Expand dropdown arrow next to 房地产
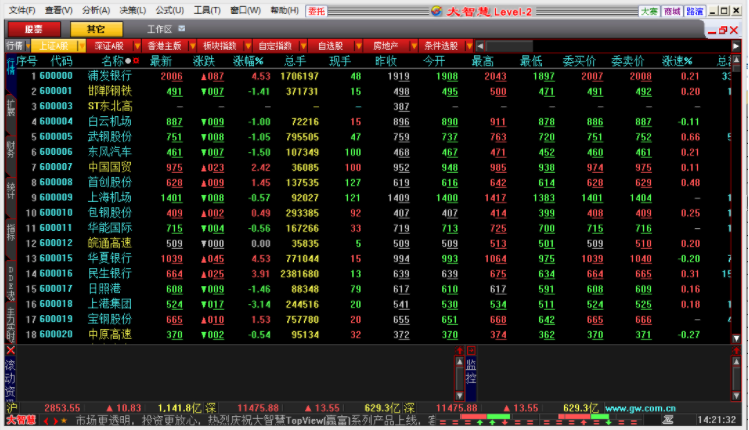The image size is (749, 430). pyautogui.click(x=414, y=46)
